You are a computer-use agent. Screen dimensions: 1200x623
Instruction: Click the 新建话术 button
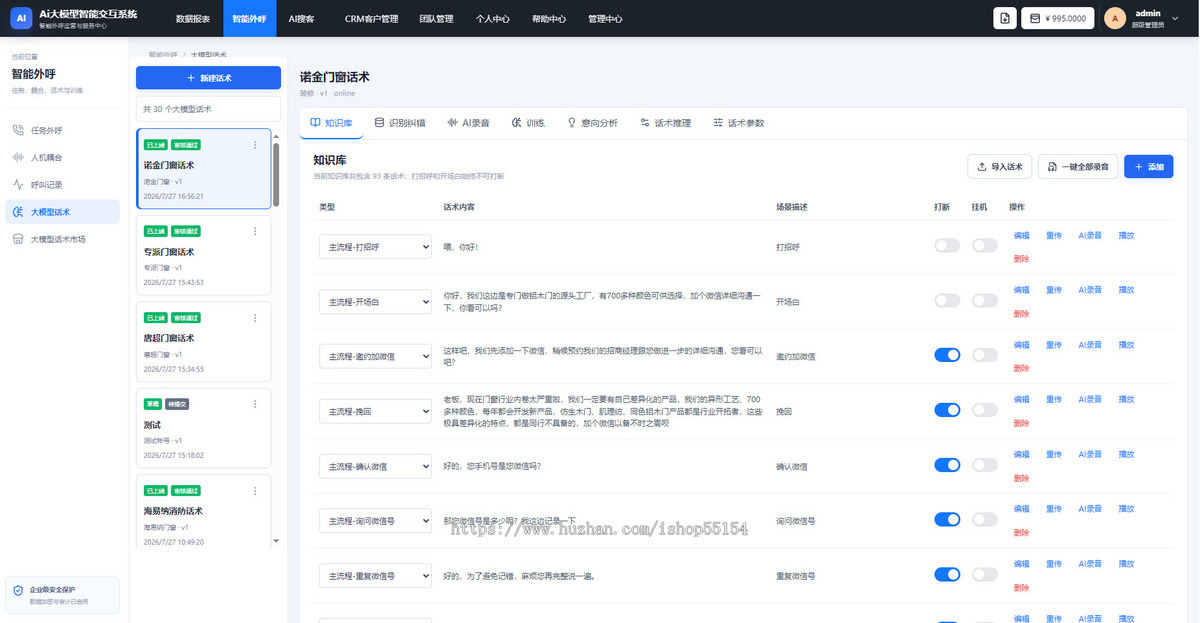pos(208,78)
